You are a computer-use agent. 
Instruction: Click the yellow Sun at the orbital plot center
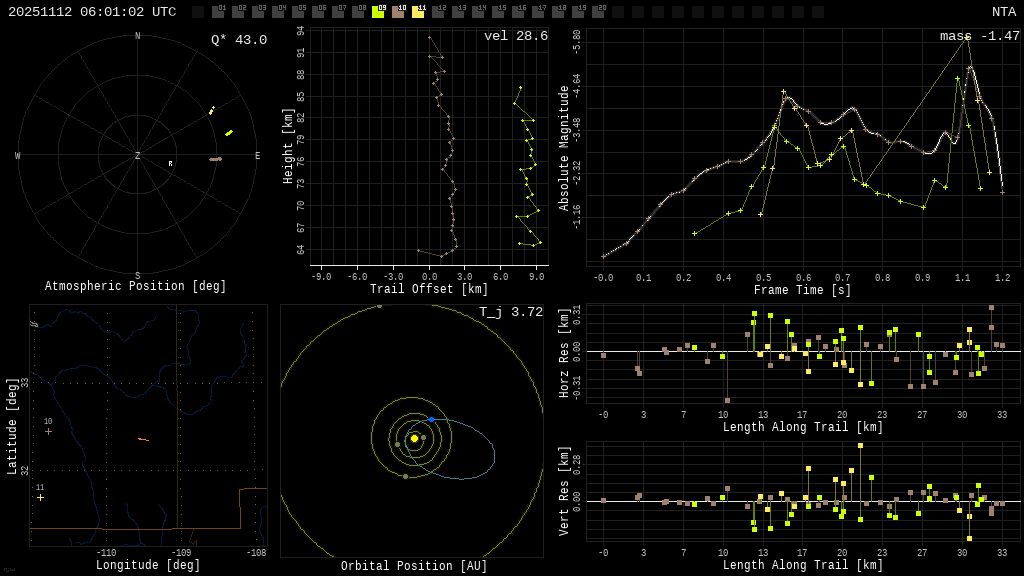[414, 438]
